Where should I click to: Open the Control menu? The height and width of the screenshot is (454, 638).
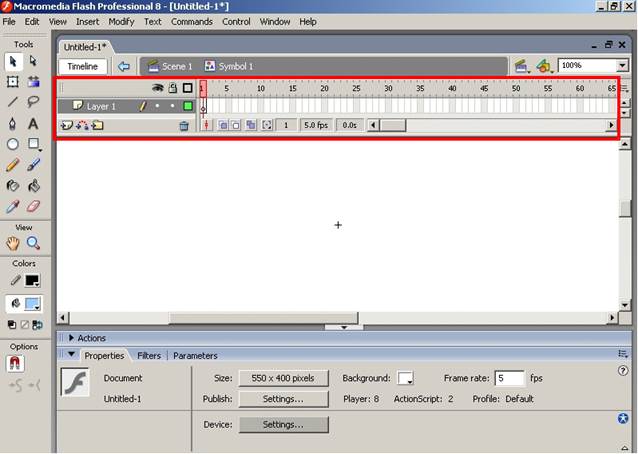[236, 22]
